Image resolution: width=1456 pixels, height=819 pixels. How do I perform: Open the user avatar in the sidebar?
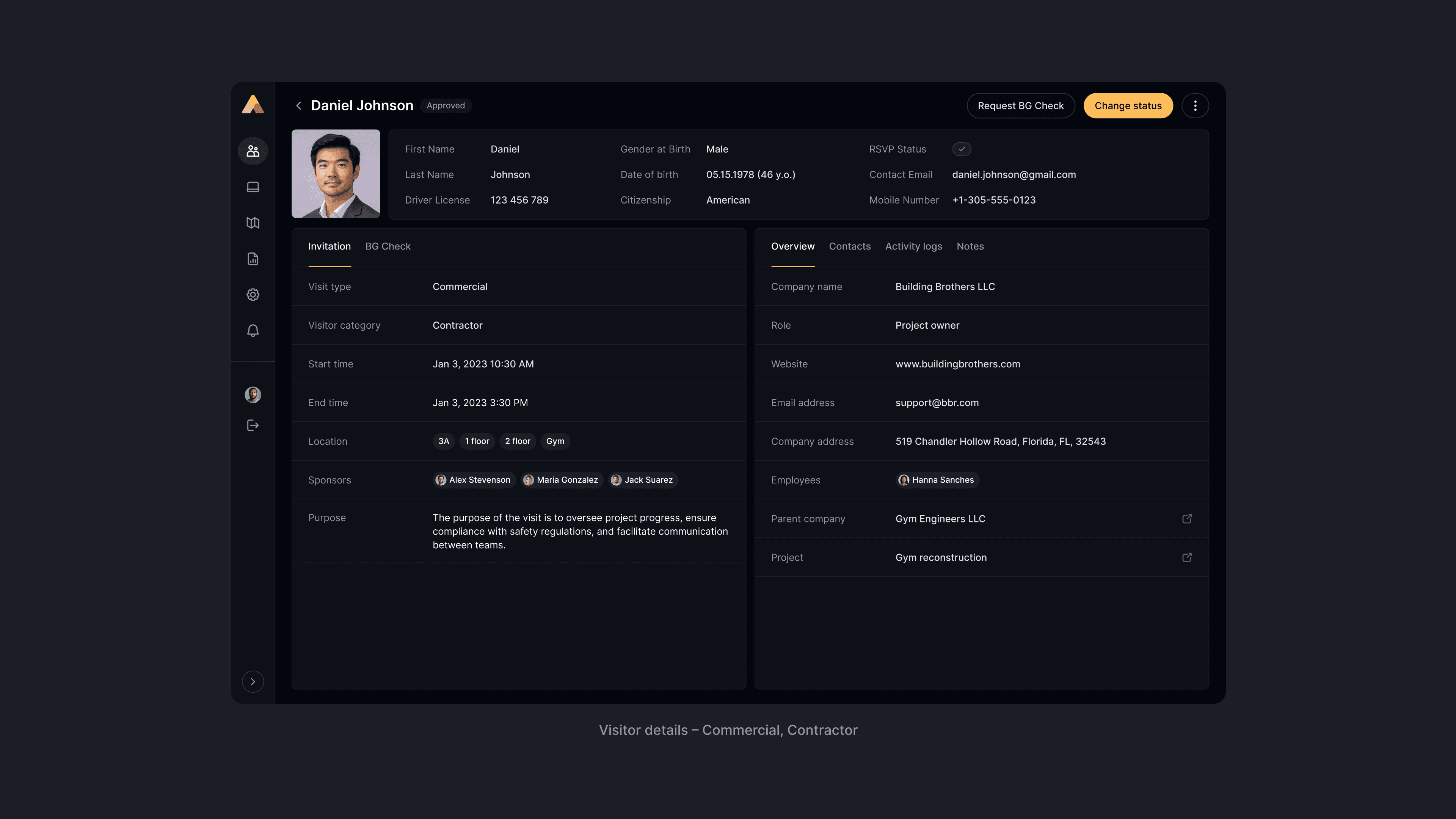253,394
